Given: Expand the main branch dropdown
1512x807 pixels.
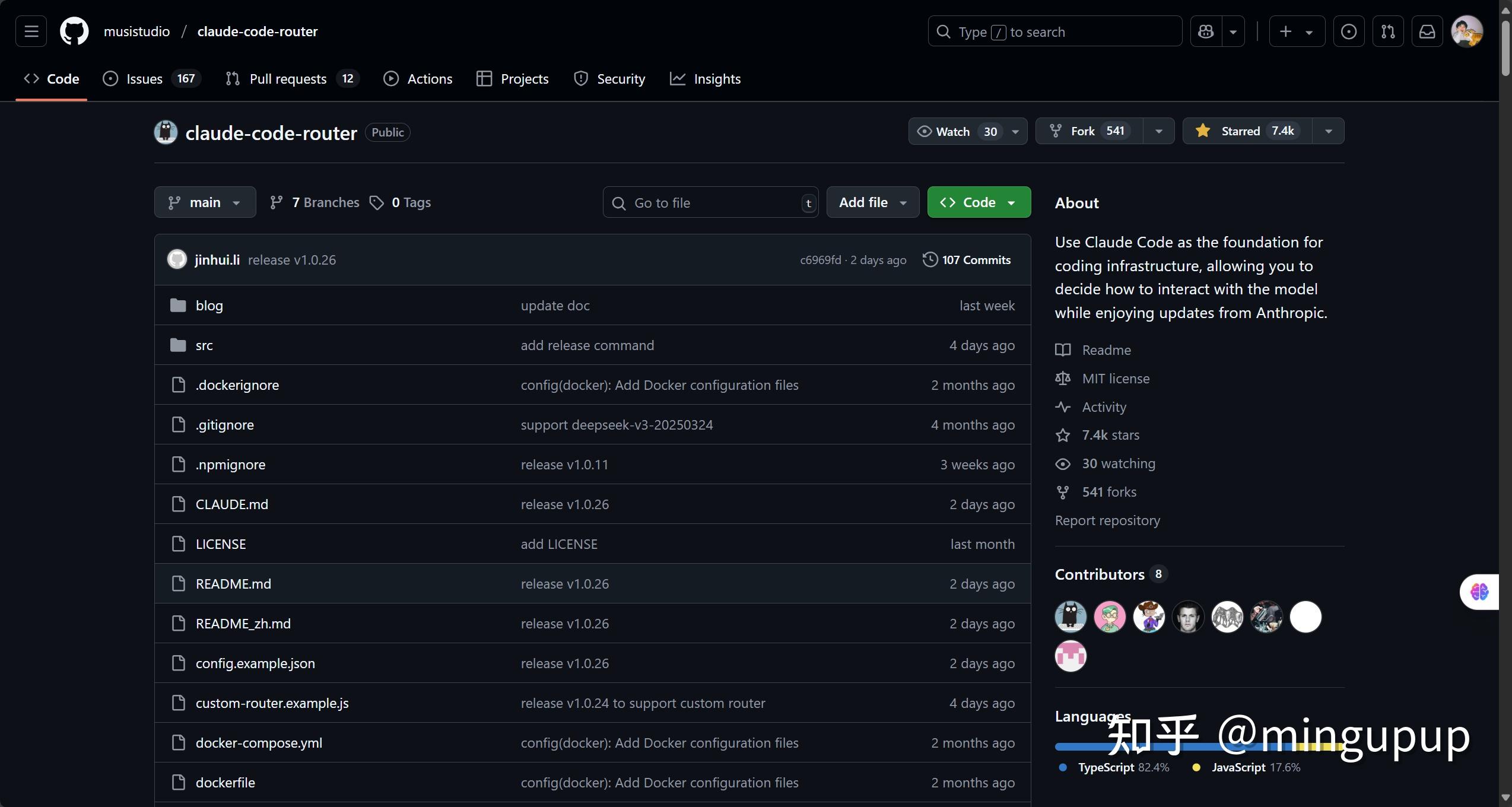Looking at the screenshot, I should (x=205, y=202).
